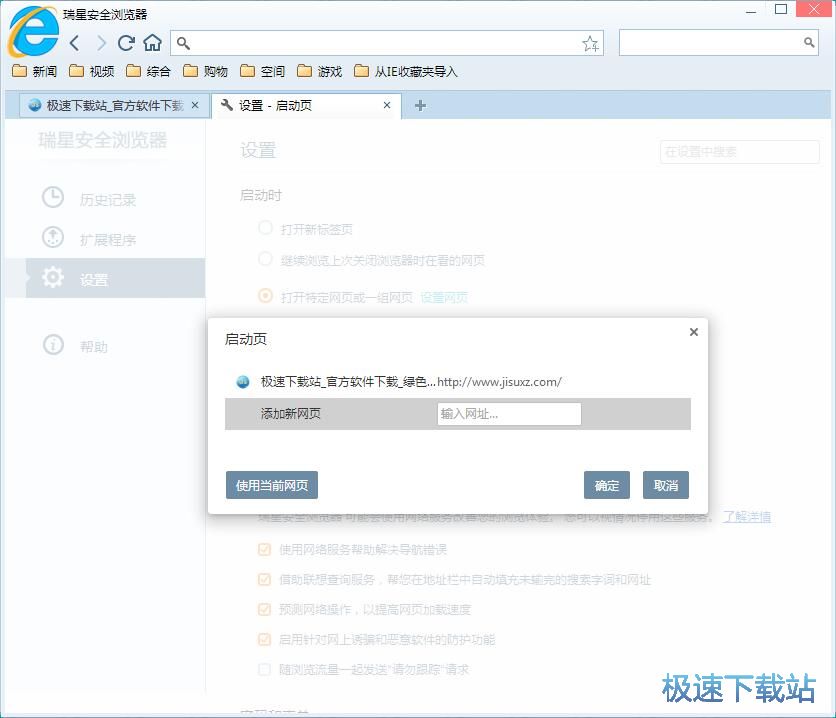Click the bookmark star in address bar
The width and height of the screenshot is (836, 718).
tap(590, 43)
